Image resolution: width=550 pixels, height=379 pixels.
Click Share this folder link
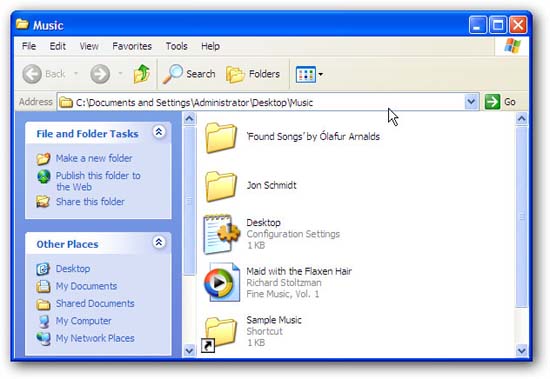90,202
